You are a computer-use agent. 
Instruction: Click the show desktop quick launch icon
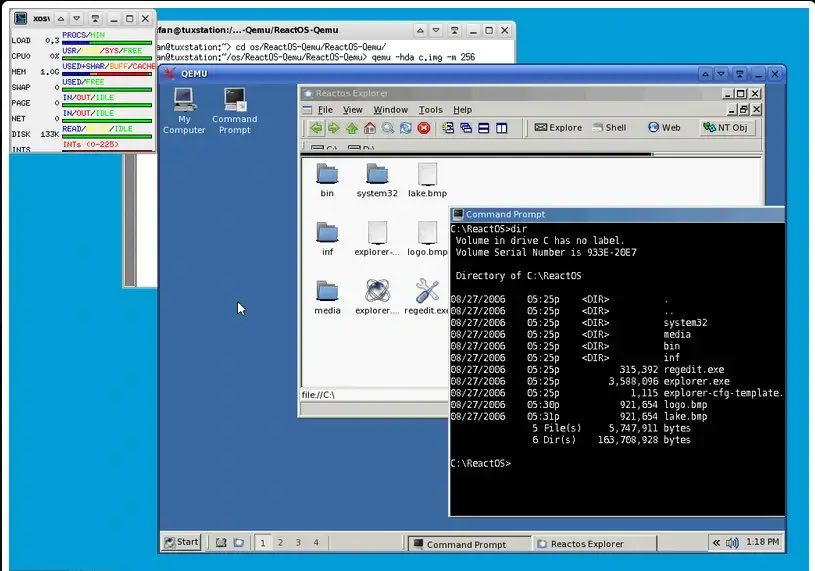coord(221,543)
